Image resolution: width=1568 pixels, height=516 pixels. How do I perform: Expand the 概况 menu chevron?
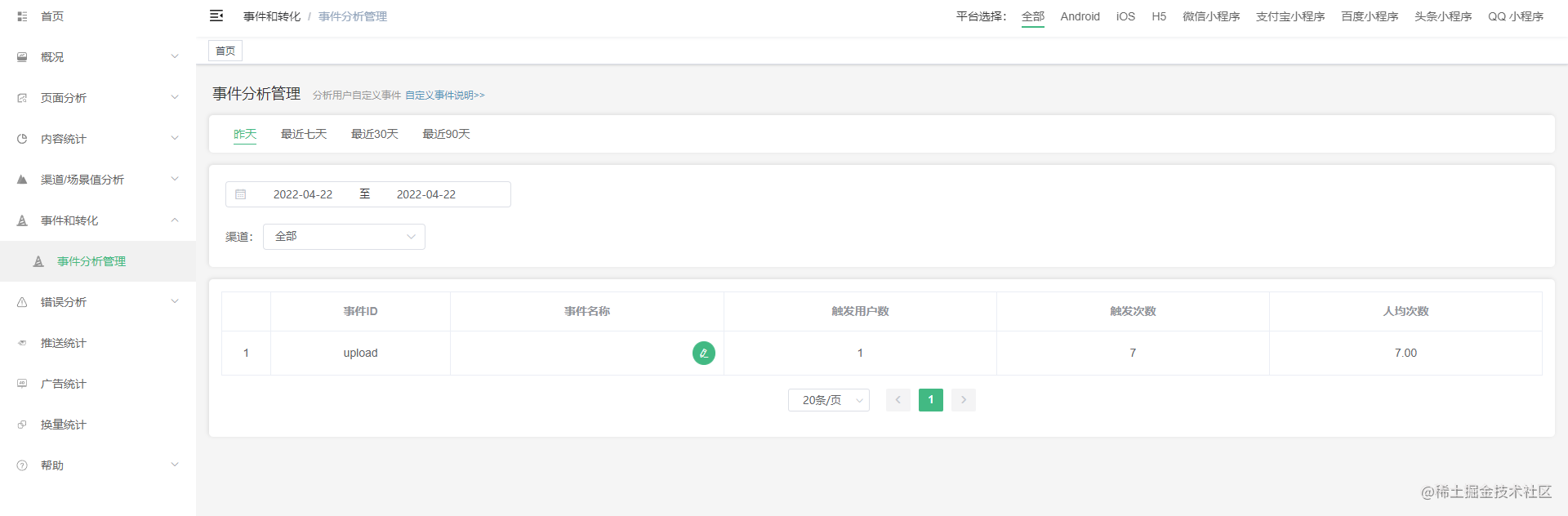pyautogui.click(x=175, y=56)
